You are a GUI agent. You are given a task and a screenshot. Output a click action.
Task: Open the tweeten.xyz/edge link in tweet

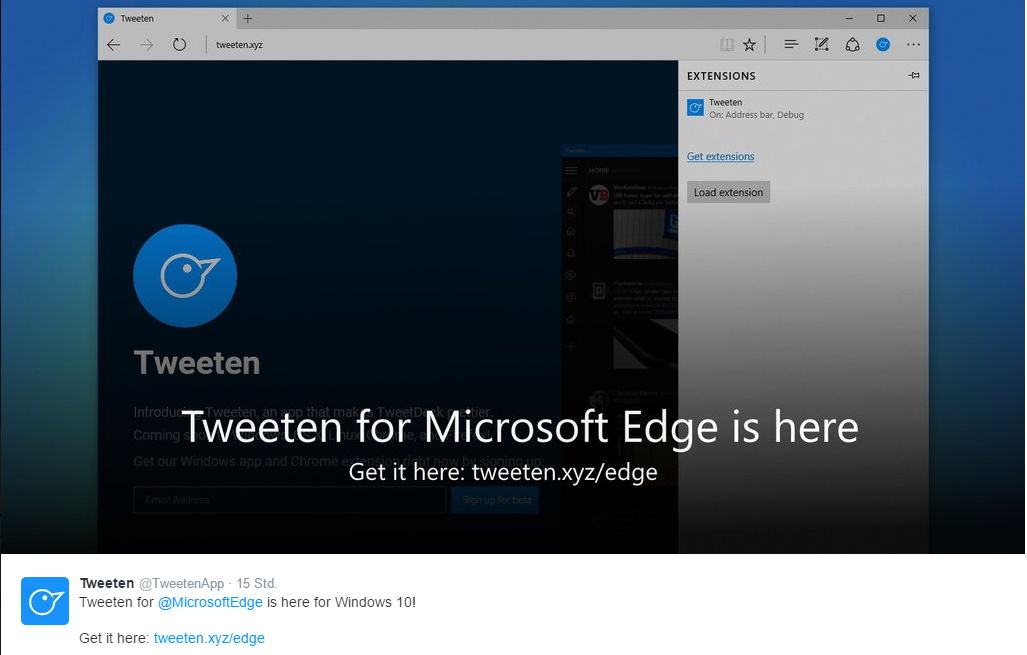click(209, 638)
